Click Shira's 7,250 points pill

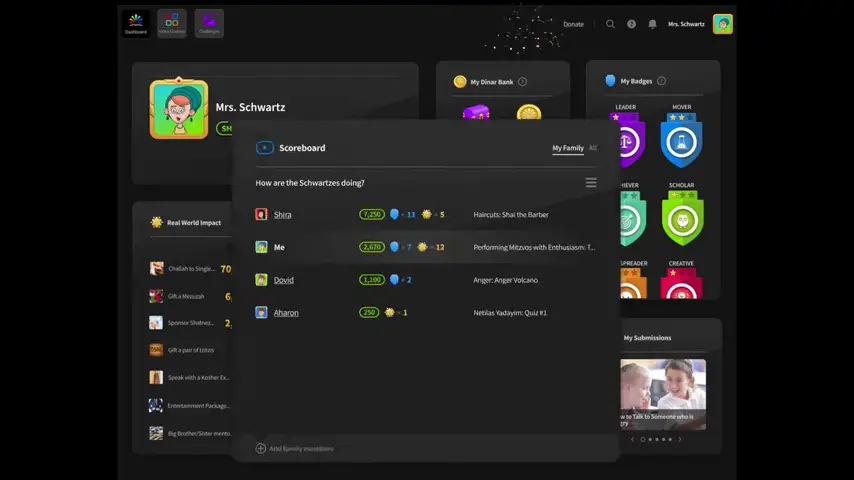pos(371,214)
